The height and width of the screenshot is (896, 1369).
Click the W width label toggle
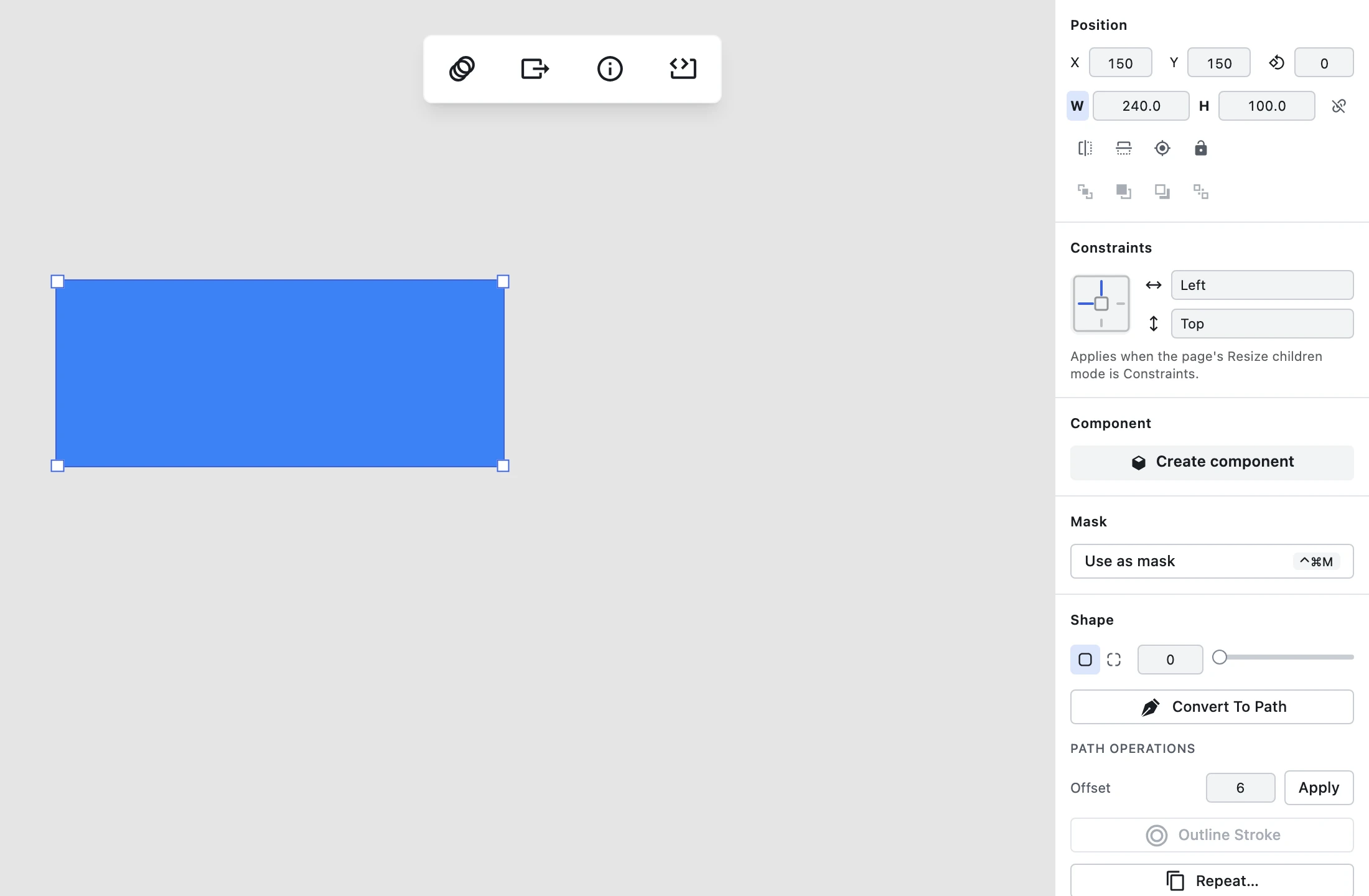click(x=1078, y=106)
